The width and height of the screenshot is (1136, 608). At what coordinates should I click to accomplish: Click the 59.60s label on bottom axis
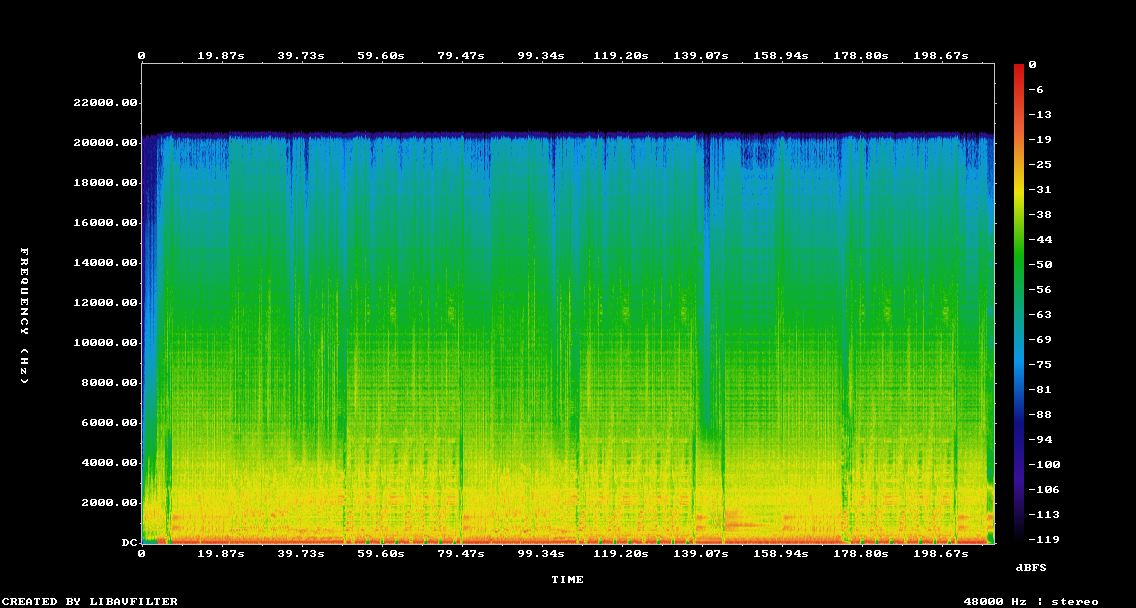pyautogui.click(x=382, y=554)
